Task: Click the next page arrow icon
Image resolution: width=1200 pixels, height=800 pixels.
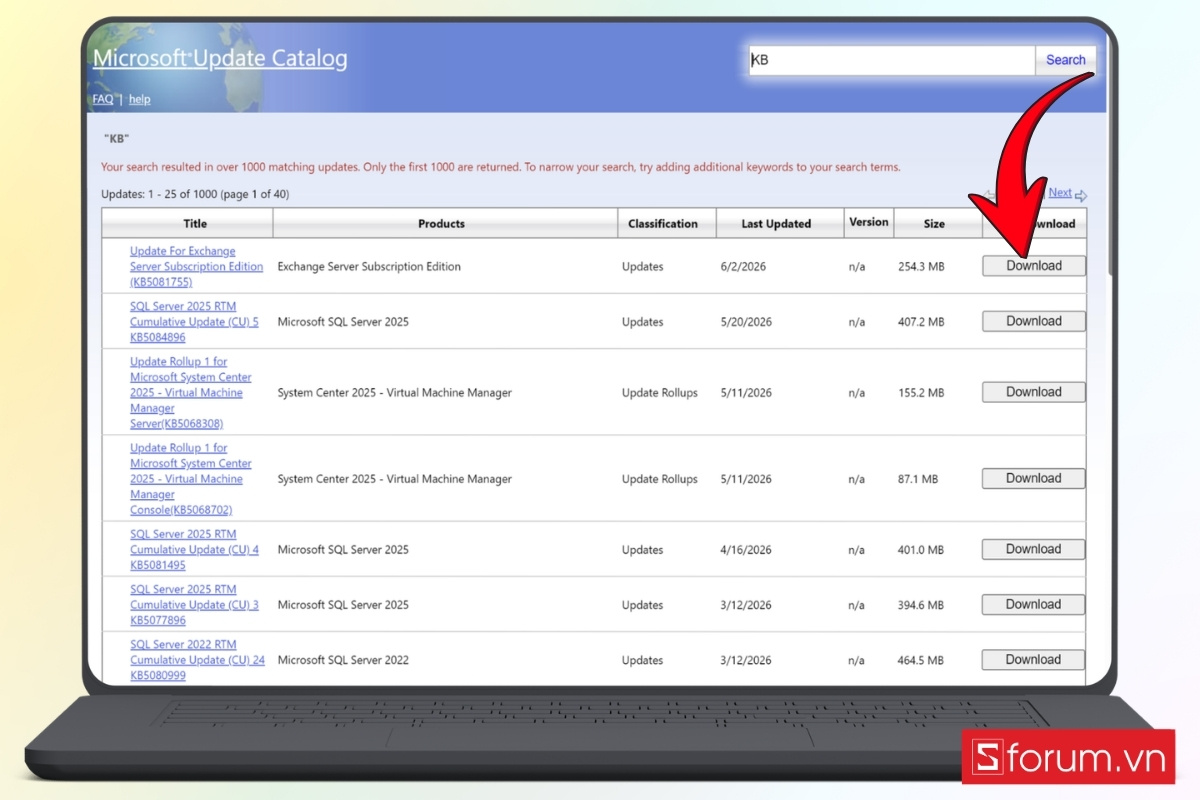Action: pyautogui.click(x=1081, y=195)
